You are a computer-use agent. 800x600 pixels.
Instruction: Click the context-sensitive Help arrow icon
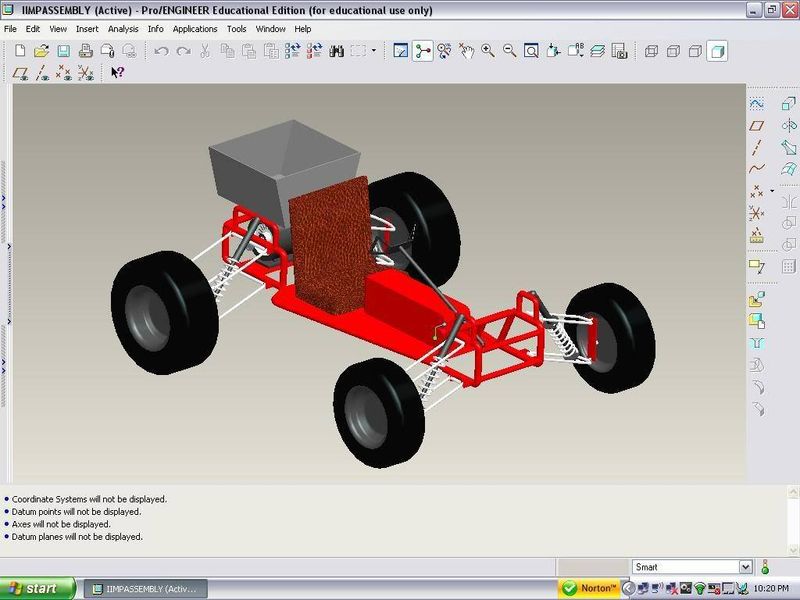coord(117,73)
